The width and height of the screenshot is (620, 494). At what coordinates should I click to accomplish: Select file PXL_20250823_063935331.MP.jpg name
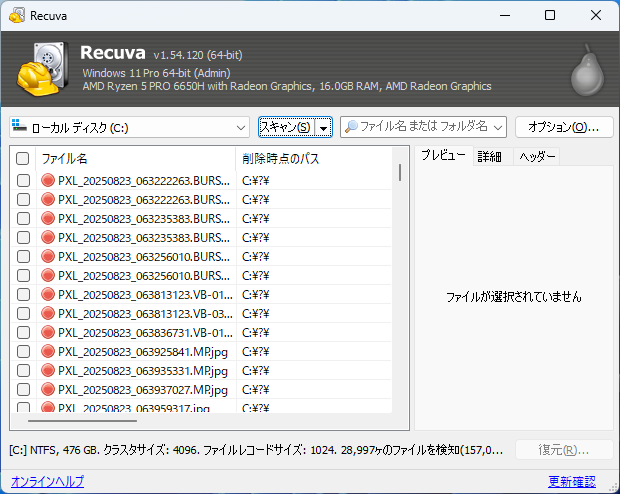tap(143, 371)
